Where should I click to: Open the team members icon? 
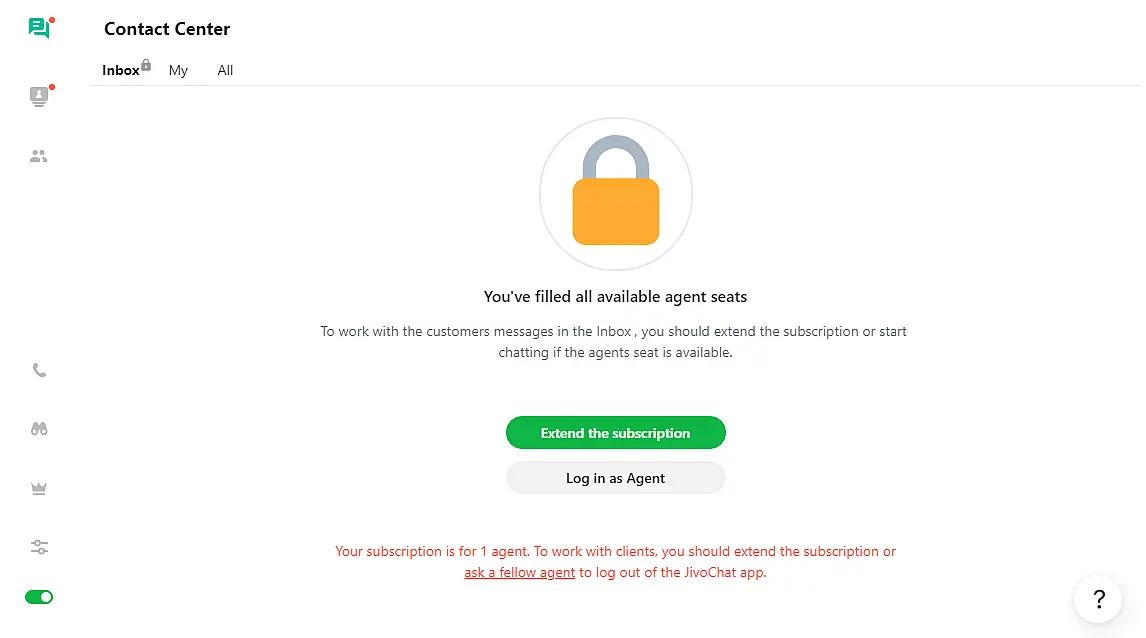(39, 156)
